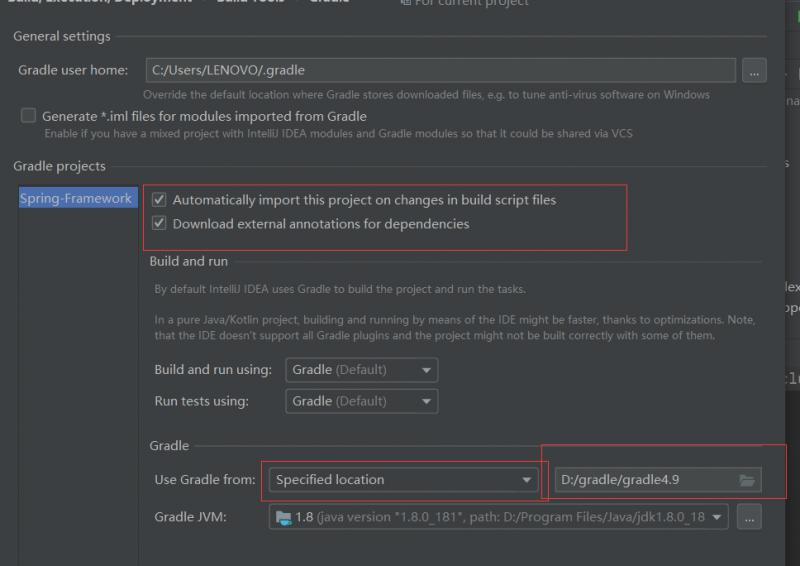Screen dimensions: 800x566
Task: Click the Gradle JVM label
Action: coord(190,517)
